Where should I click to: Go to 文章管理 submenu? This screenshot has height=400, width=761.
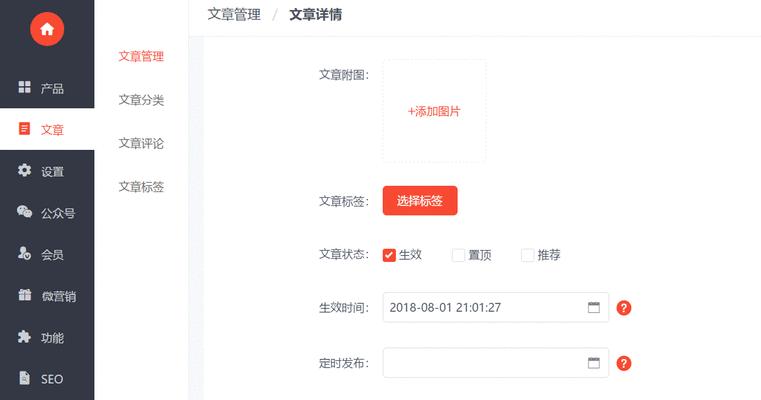[x=141, y=56]
